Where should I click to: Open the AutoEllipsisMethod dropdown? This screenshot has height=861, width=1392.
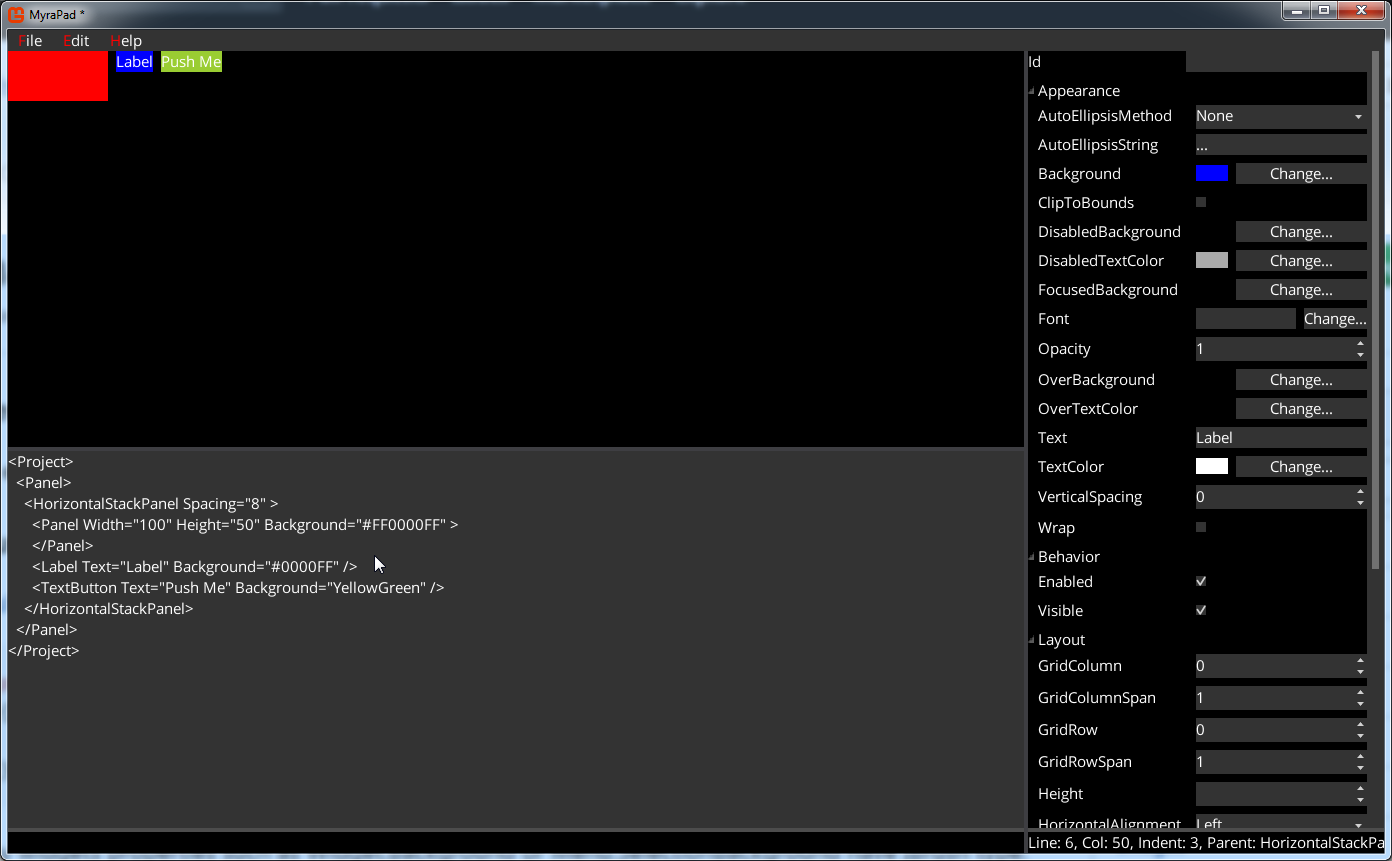(x=1280, y=116)
